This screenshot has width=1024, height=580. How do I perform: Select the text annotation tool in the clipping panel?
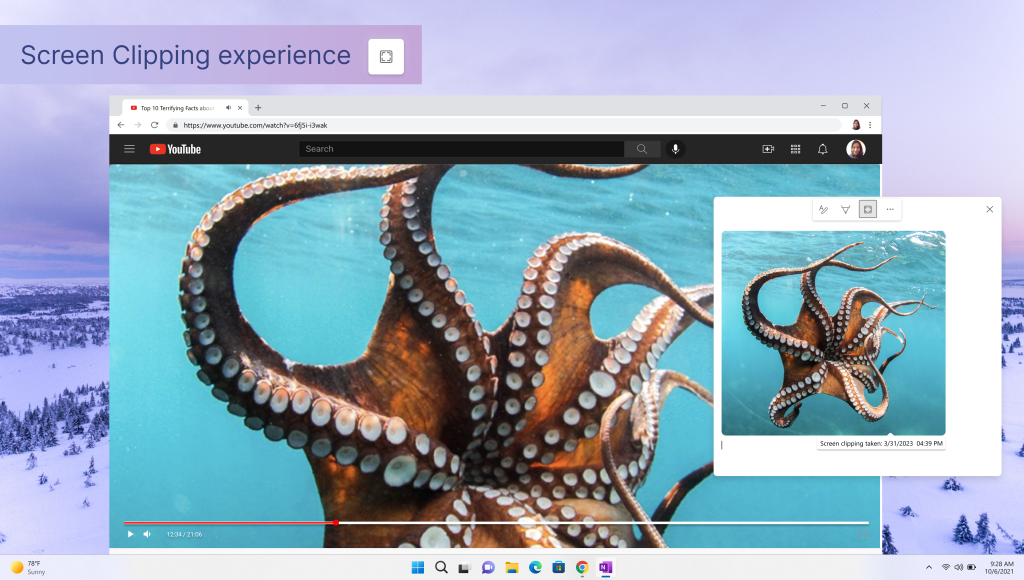pos(823,209)
